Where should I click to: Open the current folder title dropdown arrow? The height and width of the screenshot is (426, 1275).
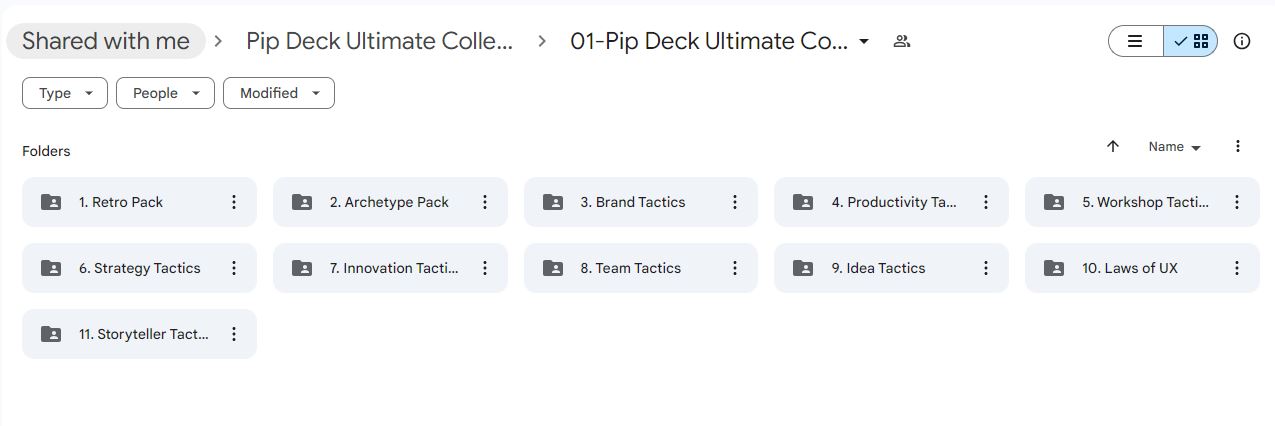click(864, 41)
